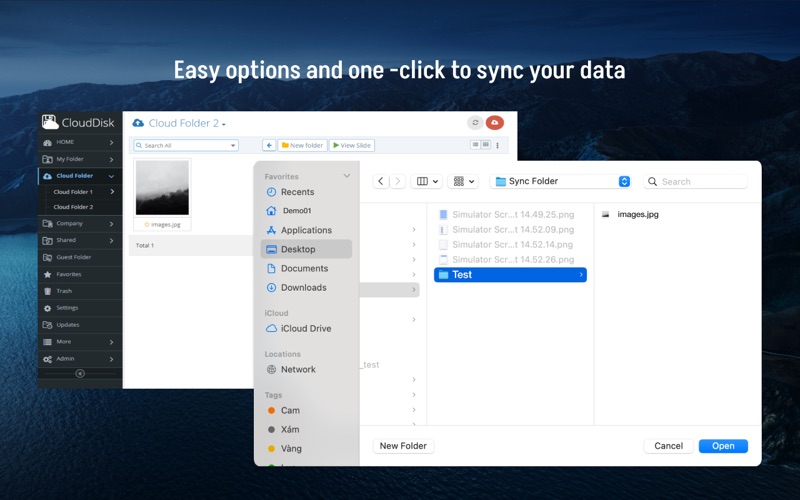Screen dimensions: 800x500
Task: Open Shared in the CloudDisk sidebar
Action: pos(80,240)
